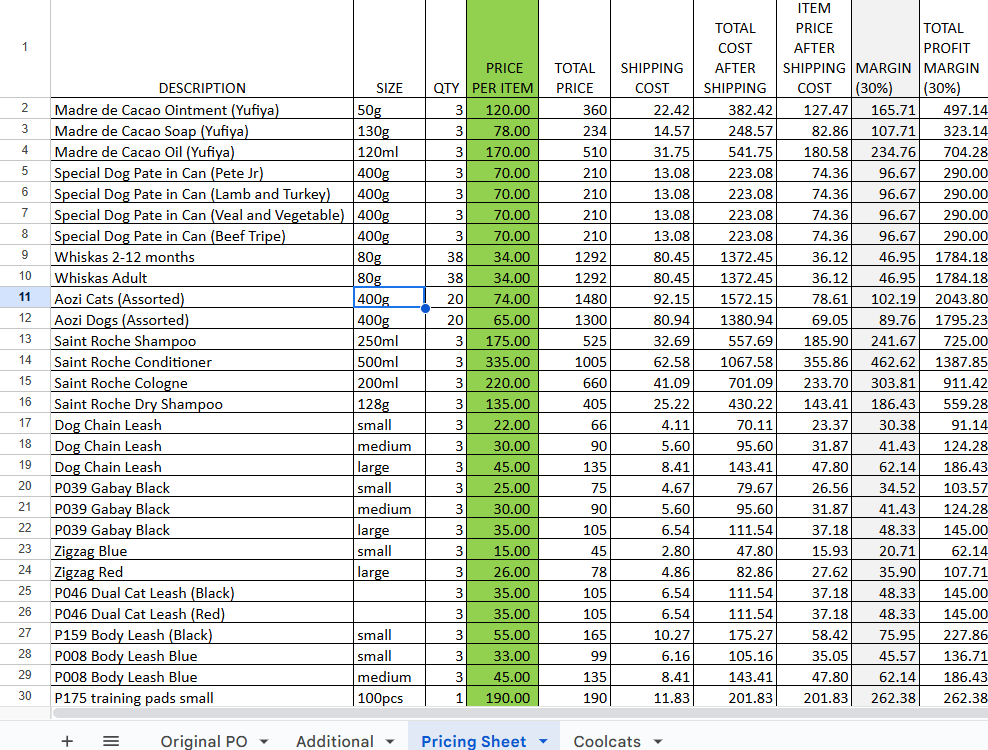The height and width of the screenshot is (750, 988).
Task: Select row header 1
Action: click(x=25, y=48)
